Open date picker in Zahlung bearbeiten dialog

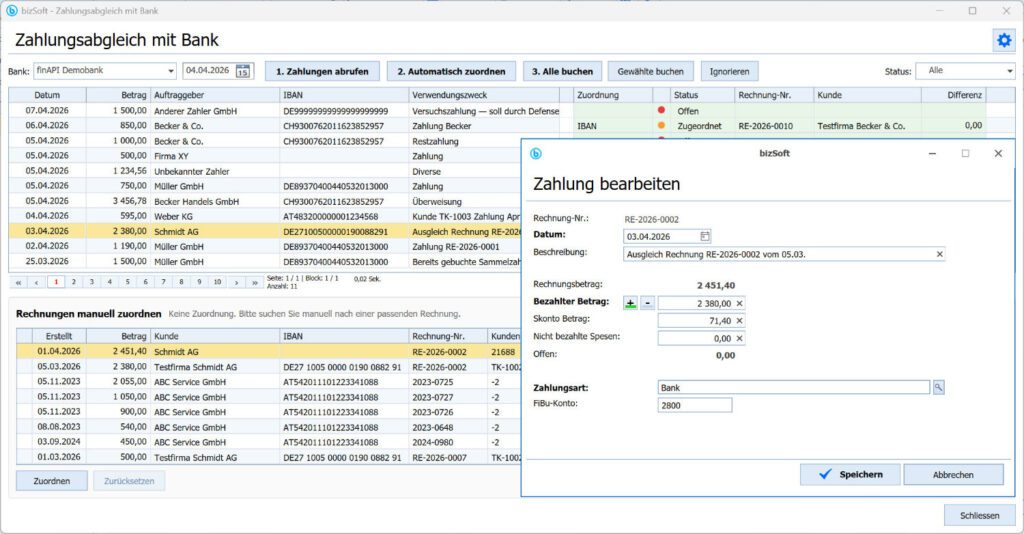705,236
